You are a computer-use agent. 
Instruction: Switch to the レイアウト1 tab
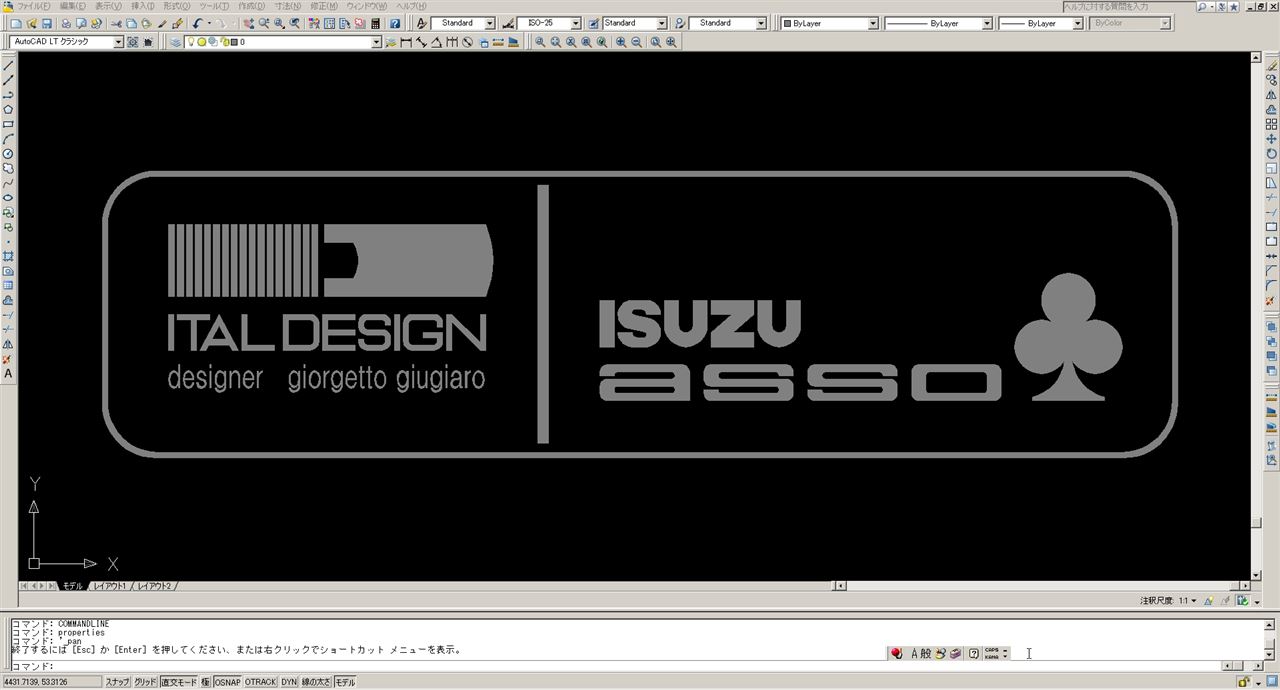pos(110,586)
